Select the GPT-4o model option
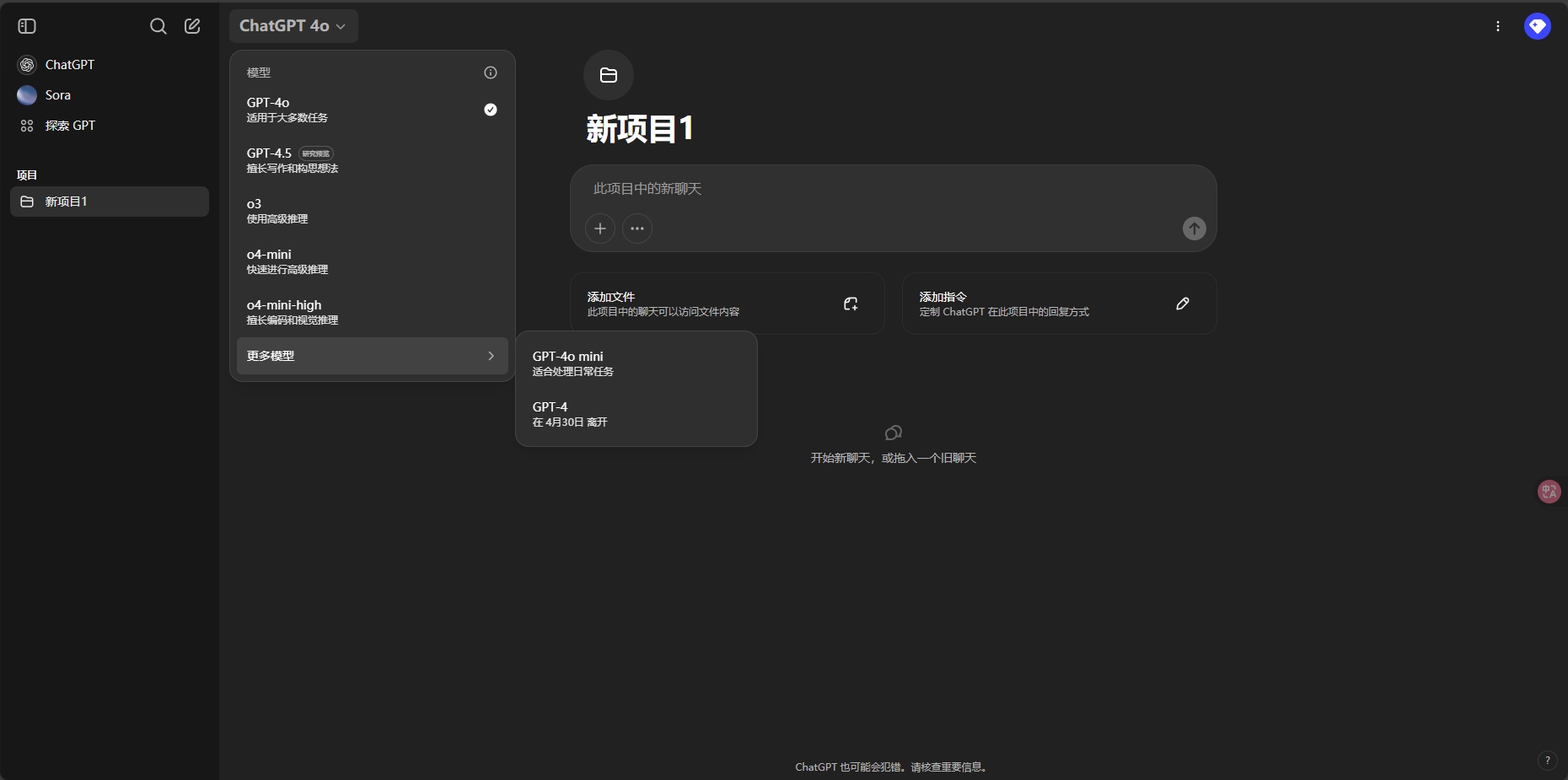Image resolution: width=1568 pixels, height=780 pixels. (x=372, y=110)
